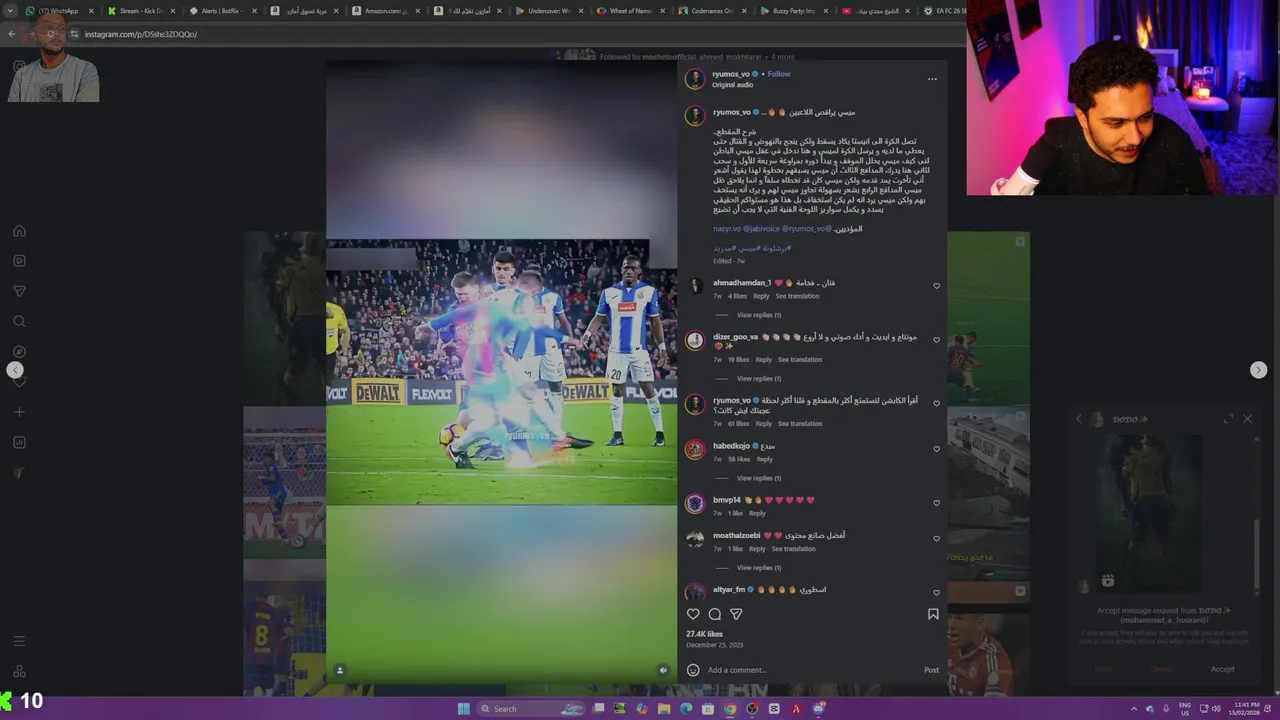
Task: Expand replies under dizer_goo_va's comment
Action: tap(759, 379)
